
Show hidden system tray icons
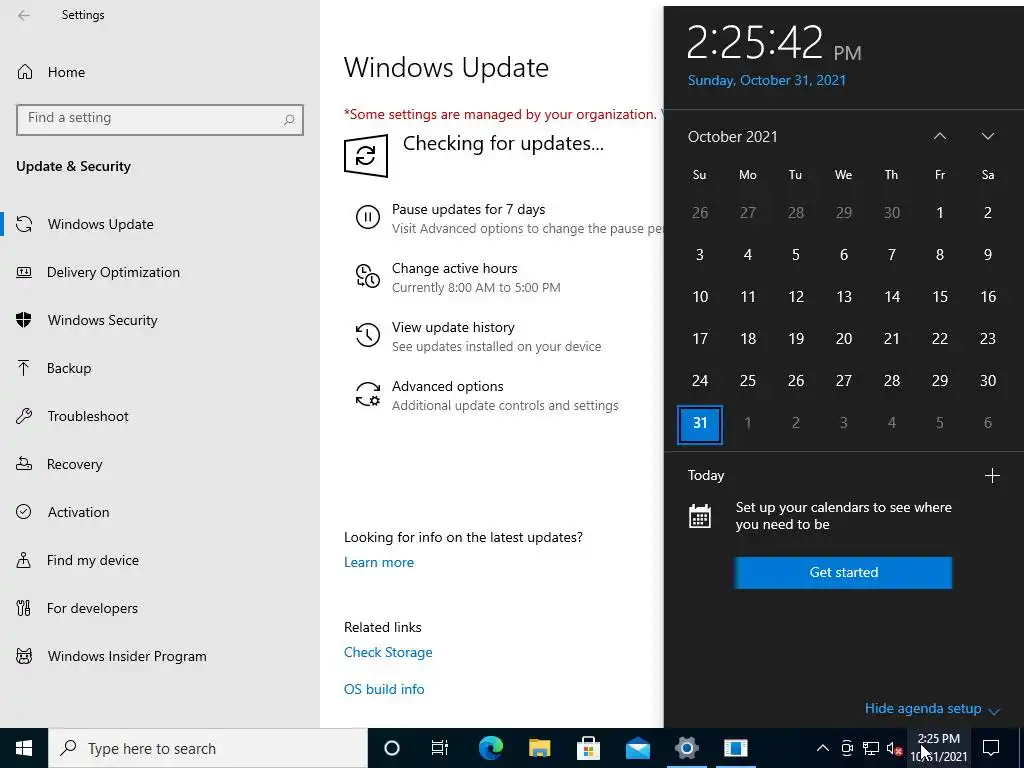tap(823, 748)
